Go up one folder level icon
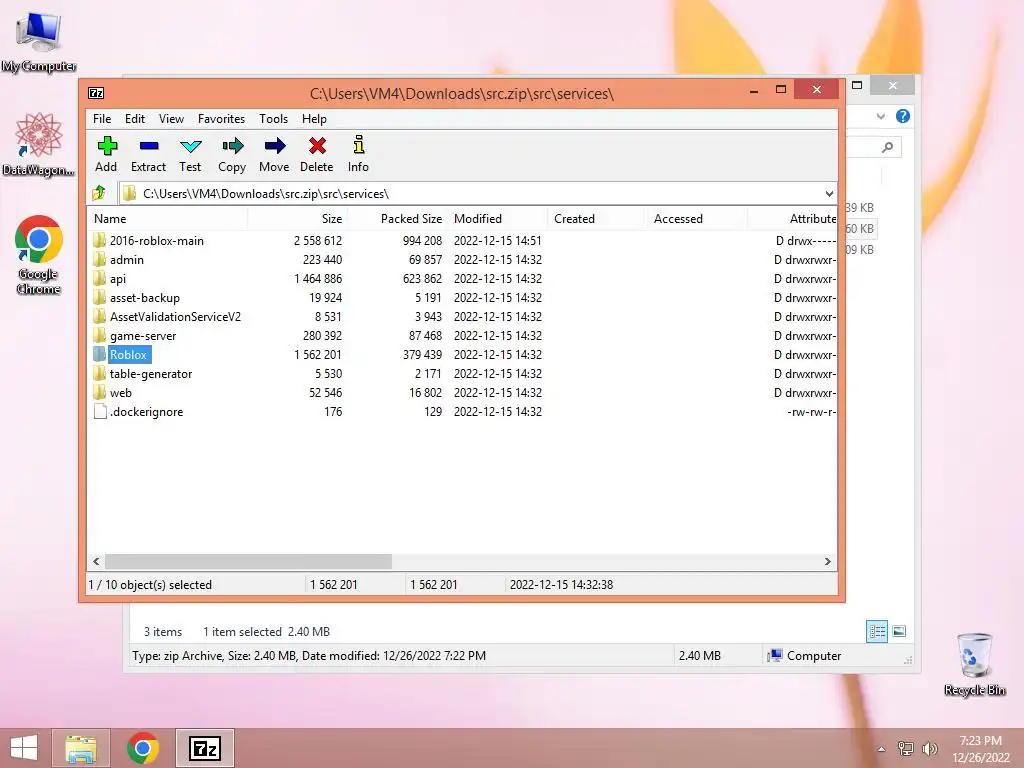The width and height of the screenshot is (1024, 768). coord(99,193)
